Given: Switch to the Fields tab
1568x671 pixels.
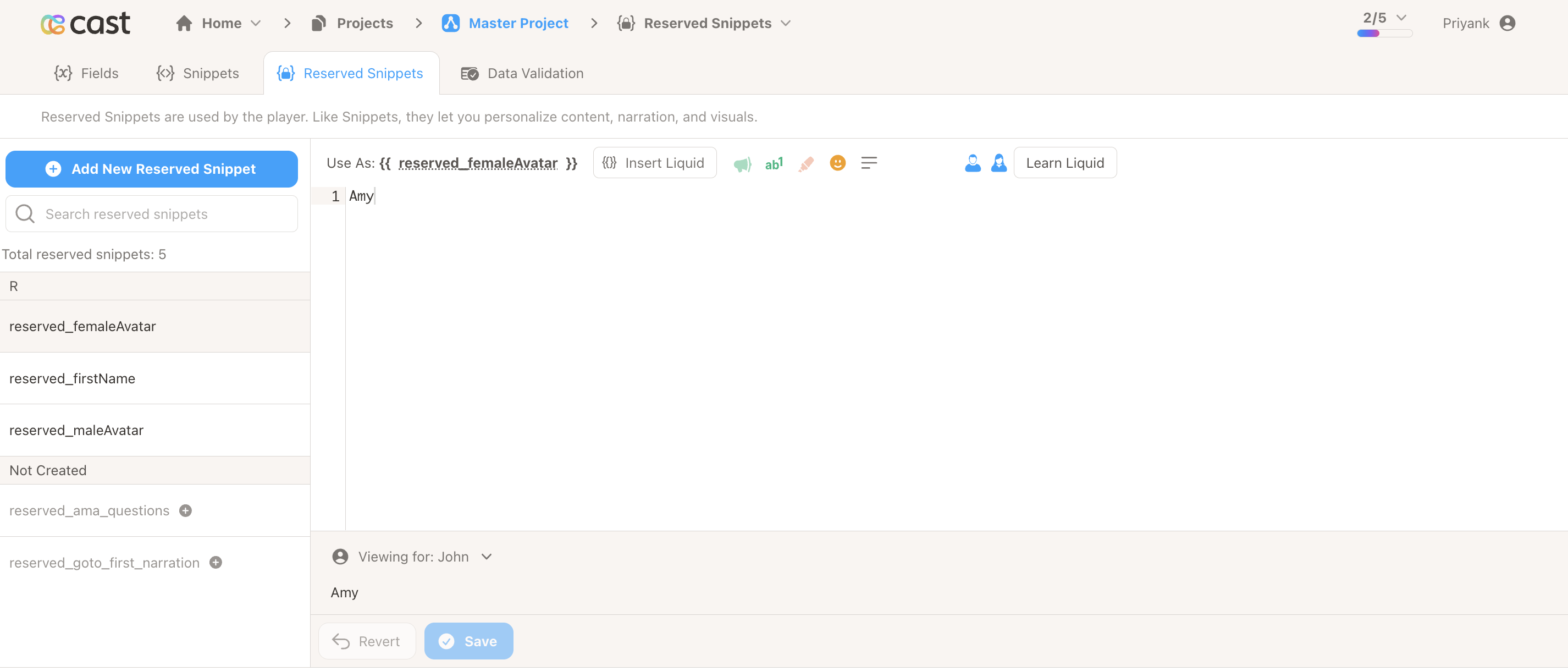Looking at the screenshot, I should 86,73.
